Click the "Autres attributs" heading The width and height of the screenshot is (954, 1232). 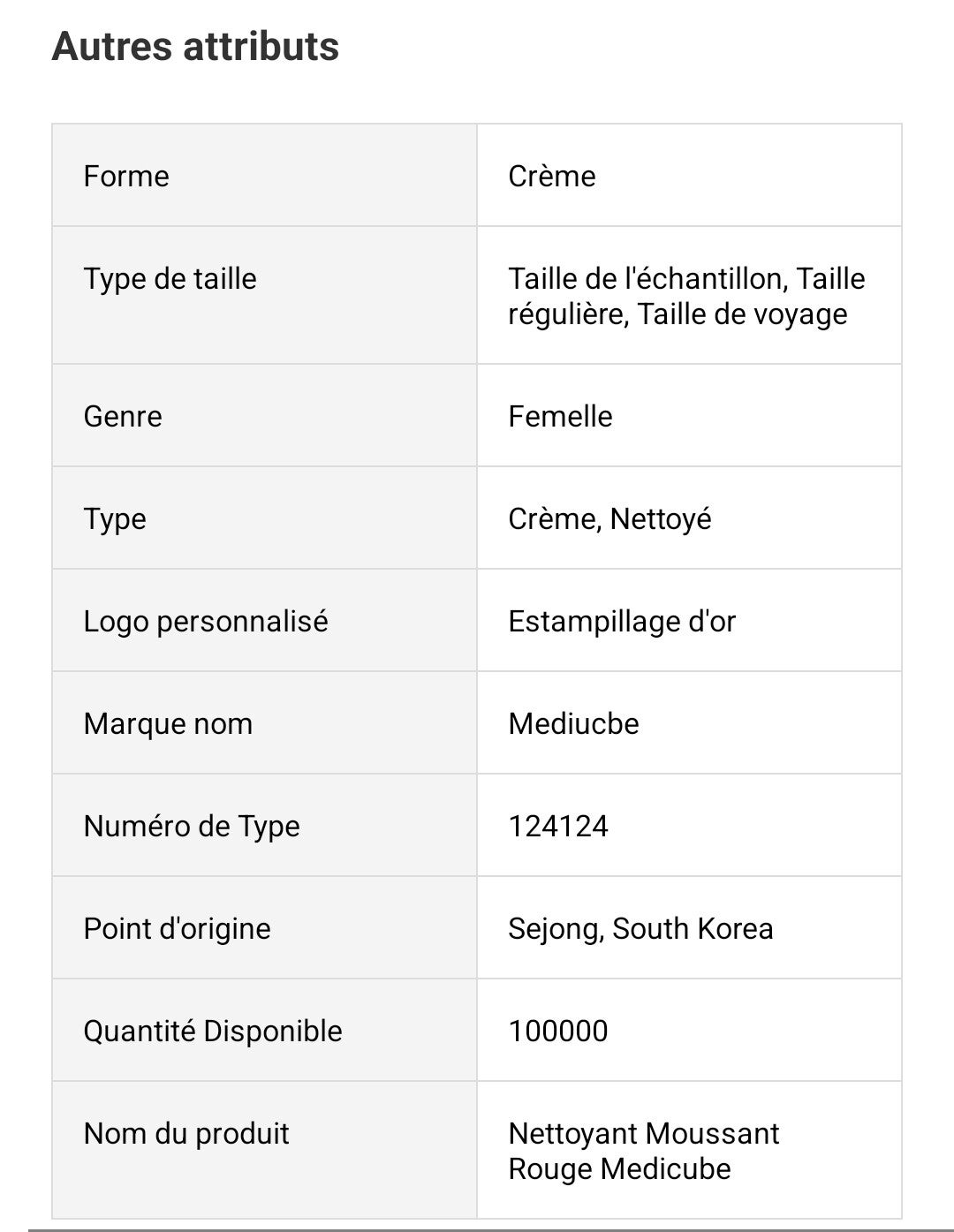point(195,47)
